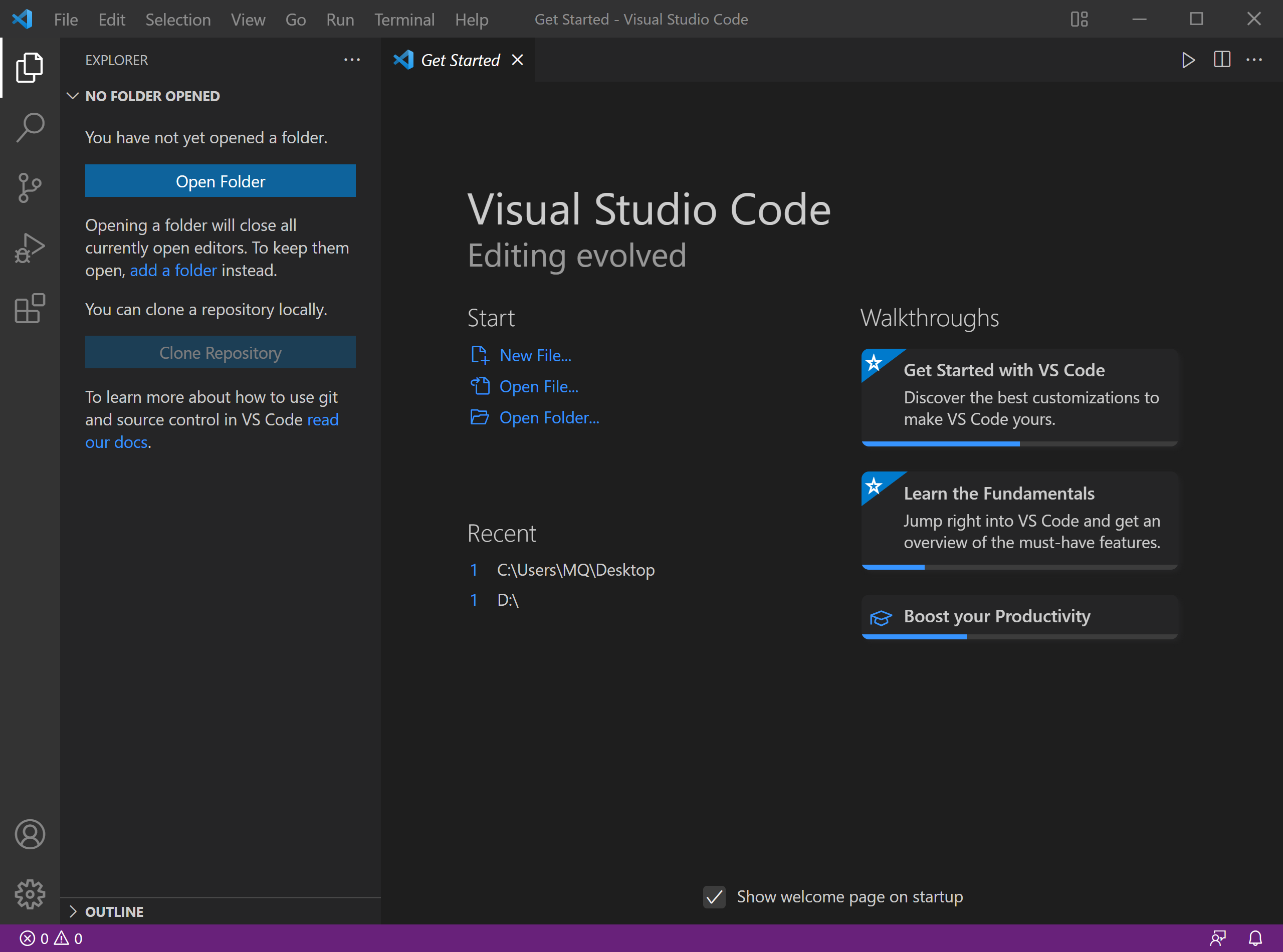Click the Open Folder... link under Start
The height and width of the screenshot is (952, 1283).
pyautogui.click(x=549, y=418)
